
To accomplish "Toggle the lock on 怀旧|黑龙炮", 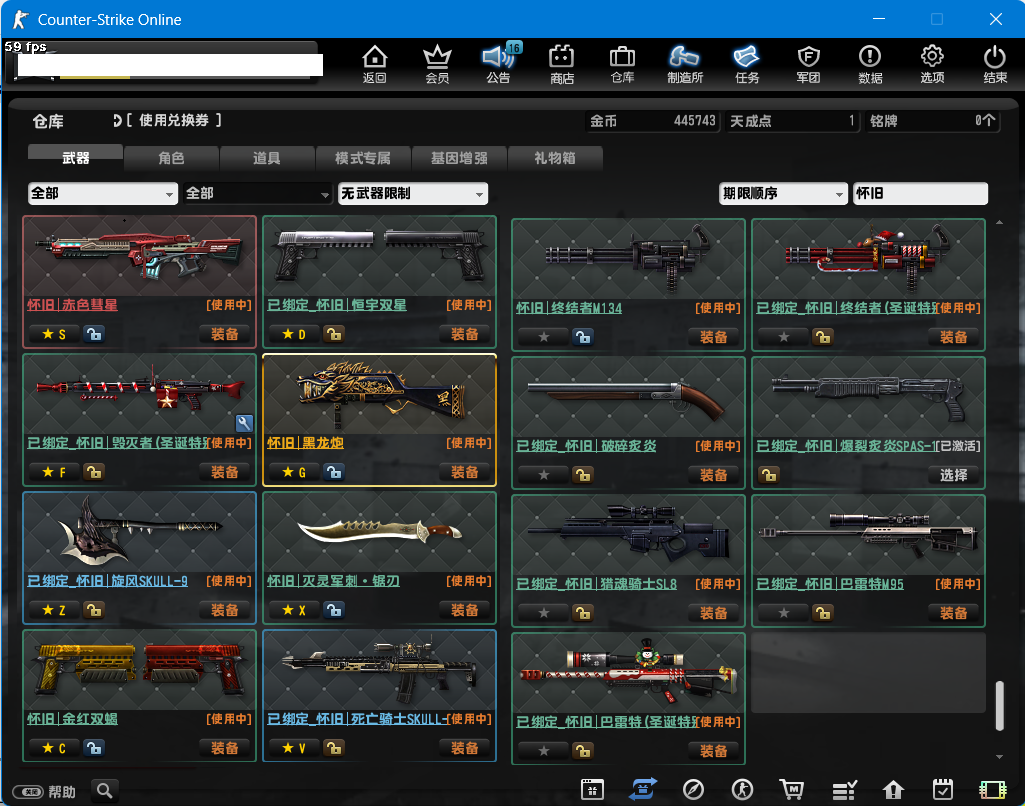I will click(x=334, y=473).
